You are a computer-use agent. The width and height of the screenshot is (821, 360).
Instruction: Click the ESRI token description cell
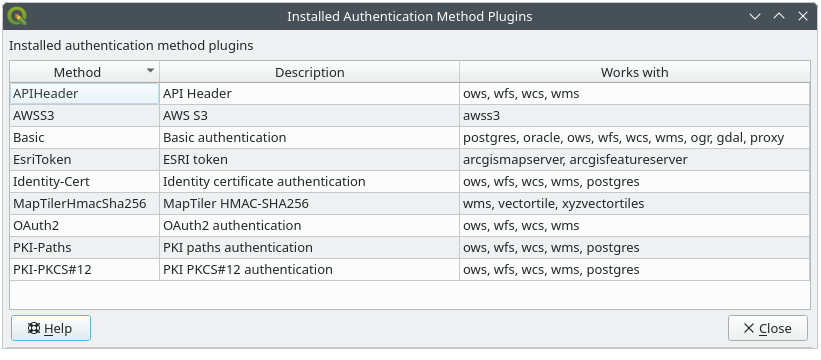point(309,160)
